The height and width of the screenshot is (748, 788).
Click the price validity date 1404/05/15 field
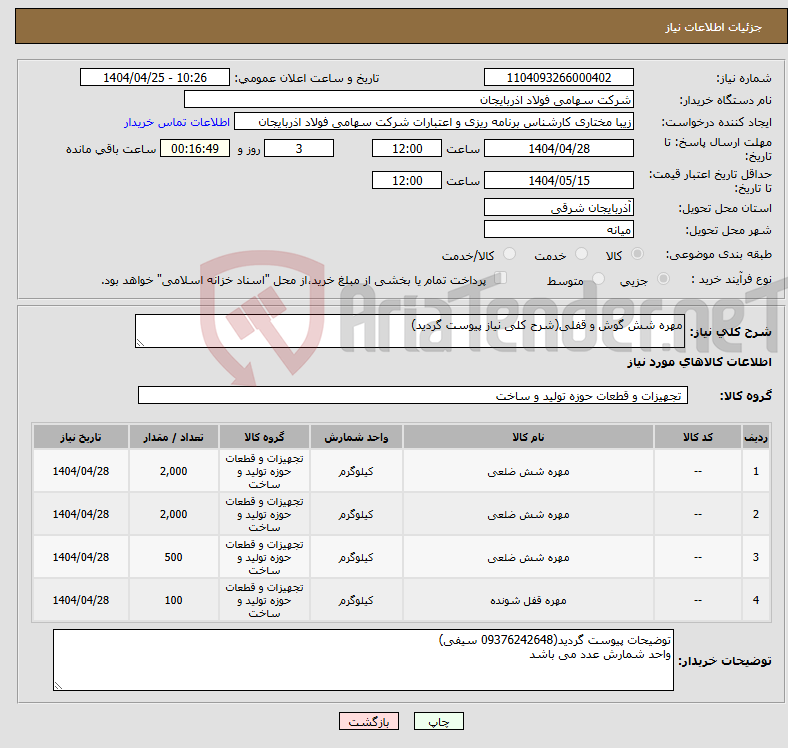[x=558, y=180]
